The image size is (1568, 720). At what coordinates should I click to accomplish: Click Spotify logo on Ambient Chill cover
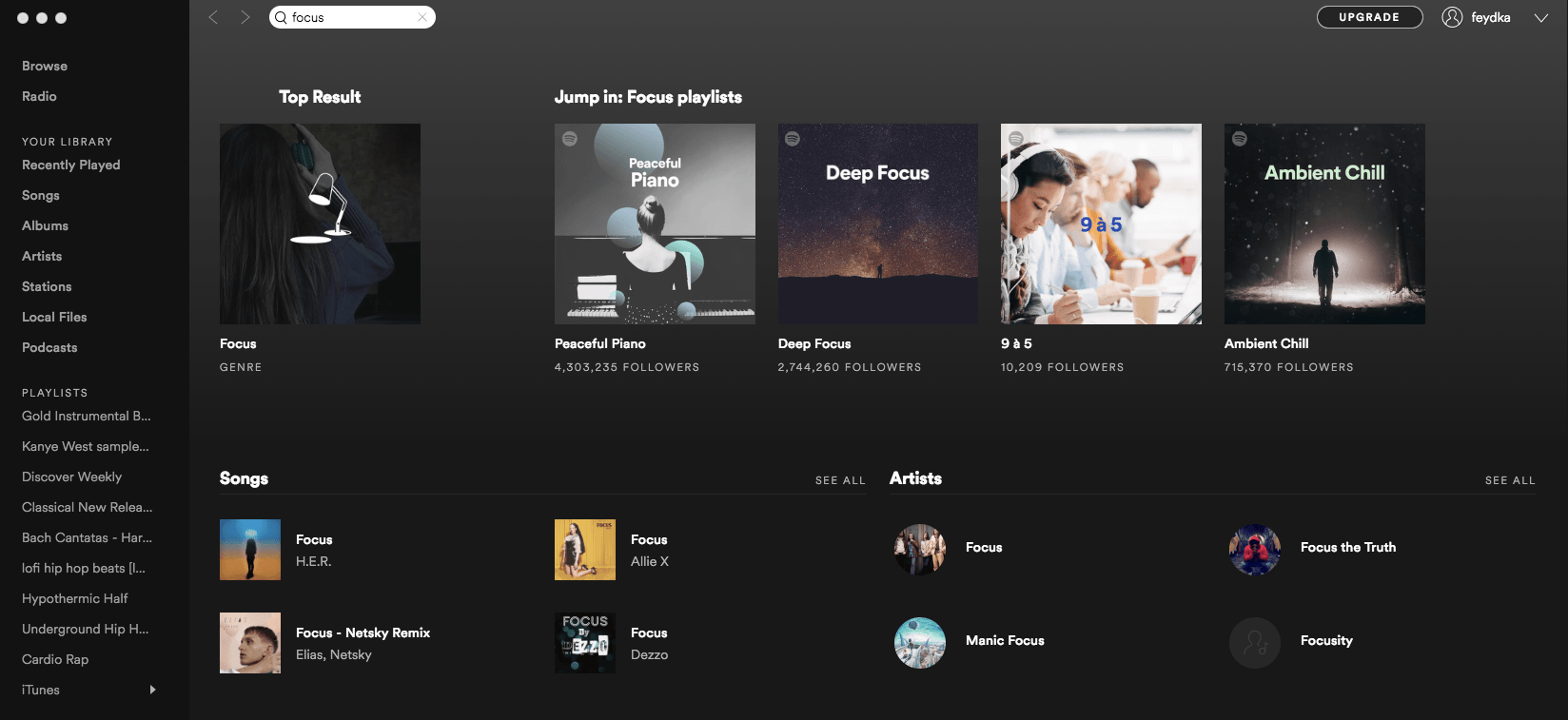pos(1239,138)
